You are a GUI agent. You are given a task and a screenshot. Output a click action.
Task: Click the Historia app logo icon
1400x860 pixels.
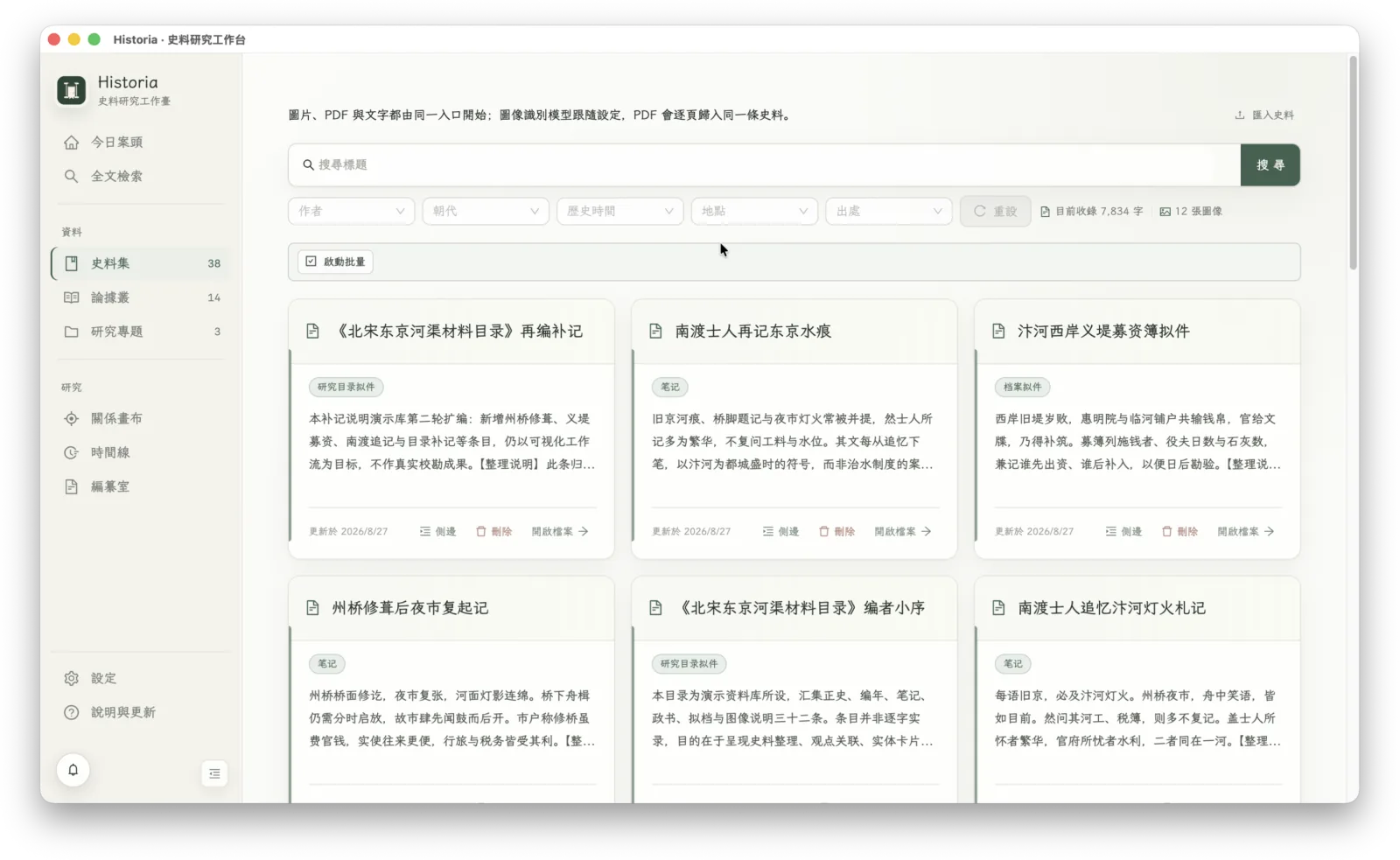point(71,90)
